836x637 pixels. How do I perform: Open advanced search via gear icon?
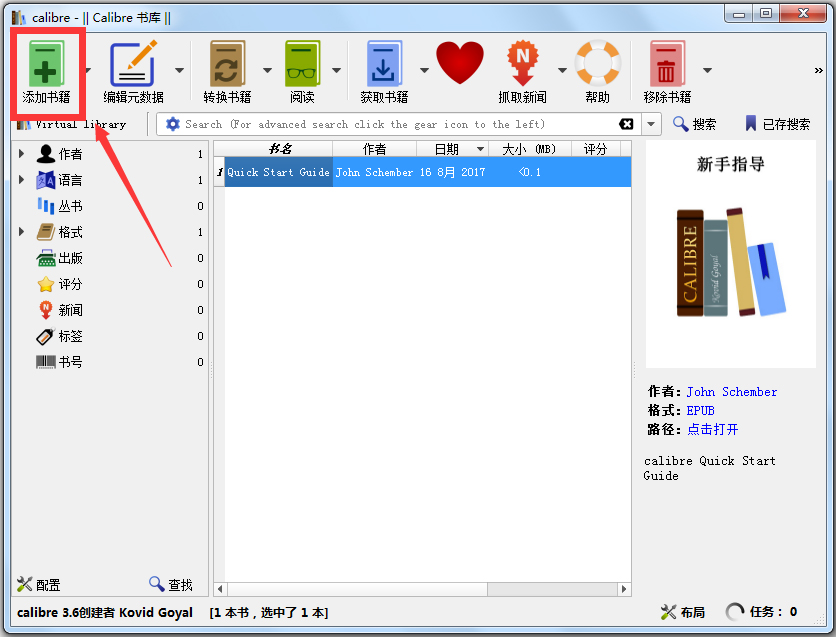tap(173, 124)
